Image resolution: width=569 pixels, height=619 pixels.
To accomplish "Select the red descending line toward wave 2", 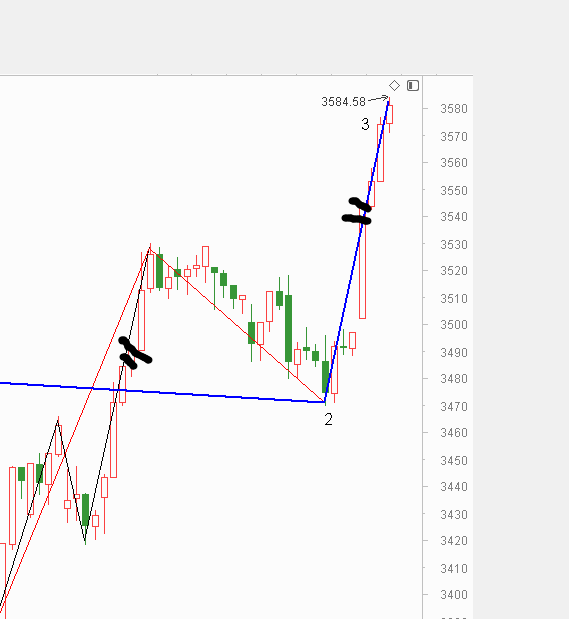I will [237, 325].
